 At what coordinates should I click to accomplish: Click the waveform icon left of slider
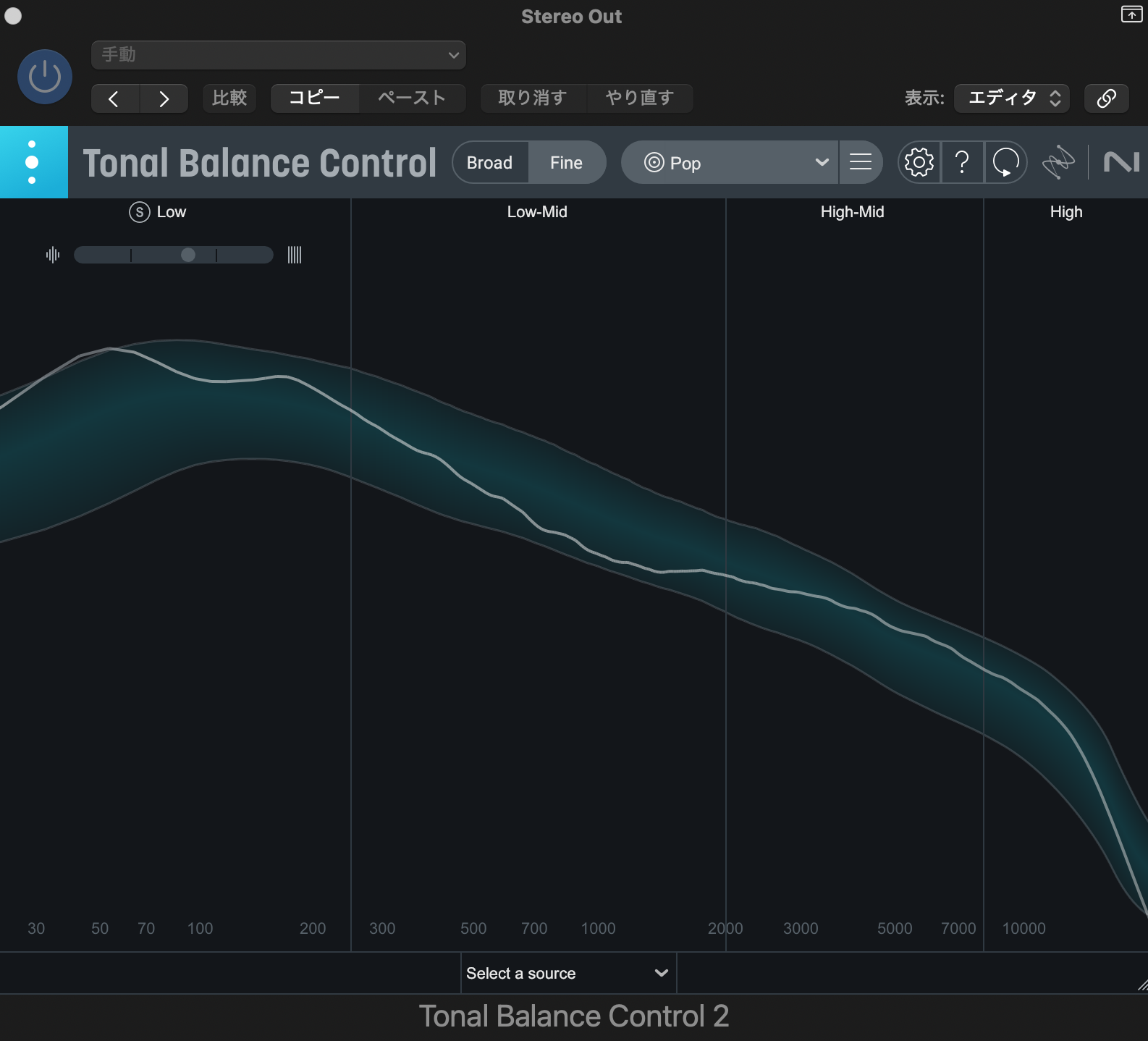pyautogui.click(x=53, y=255)
